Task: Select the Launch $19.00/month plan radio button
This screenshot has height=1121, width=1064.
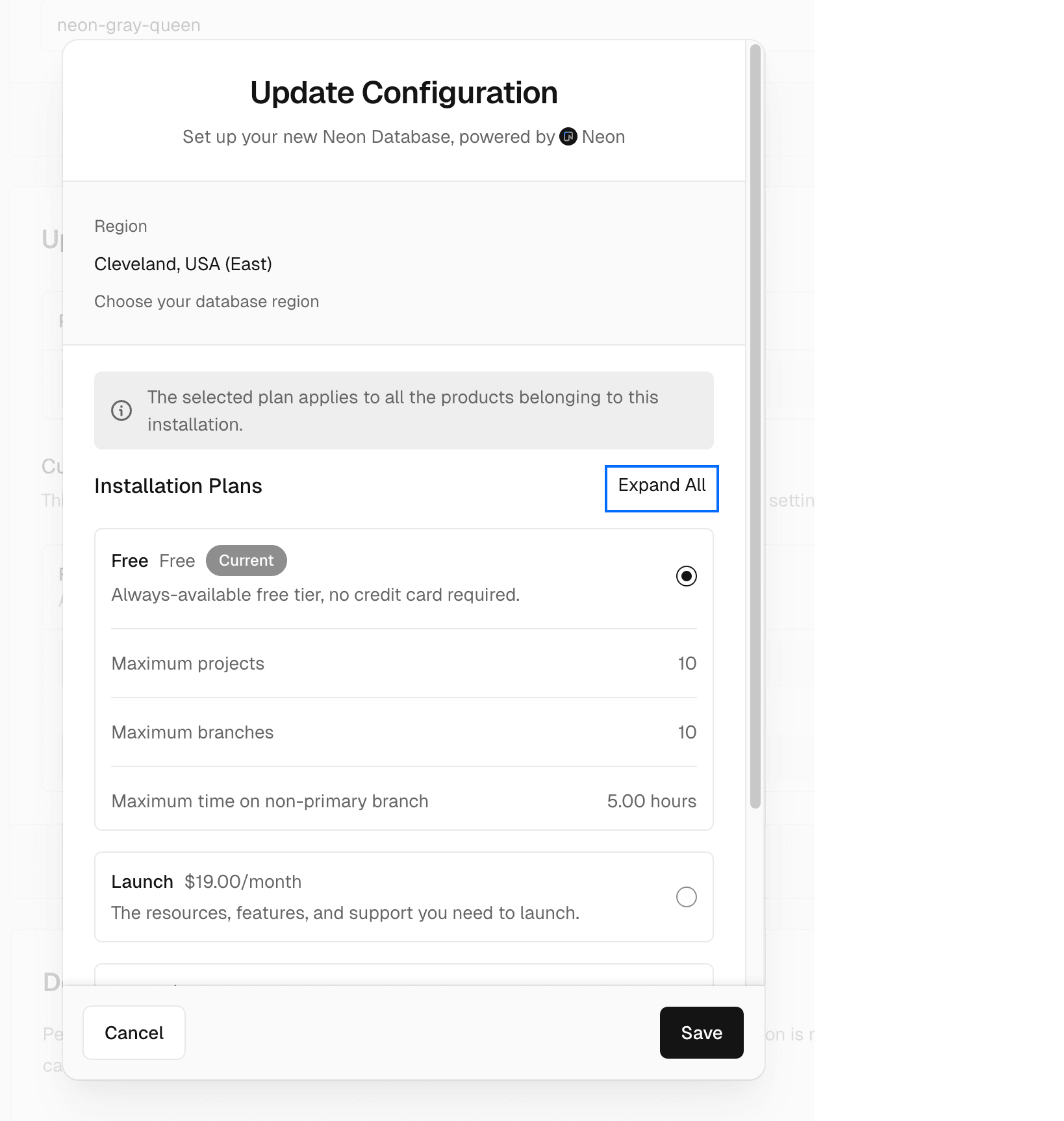Action: point(686,897)
